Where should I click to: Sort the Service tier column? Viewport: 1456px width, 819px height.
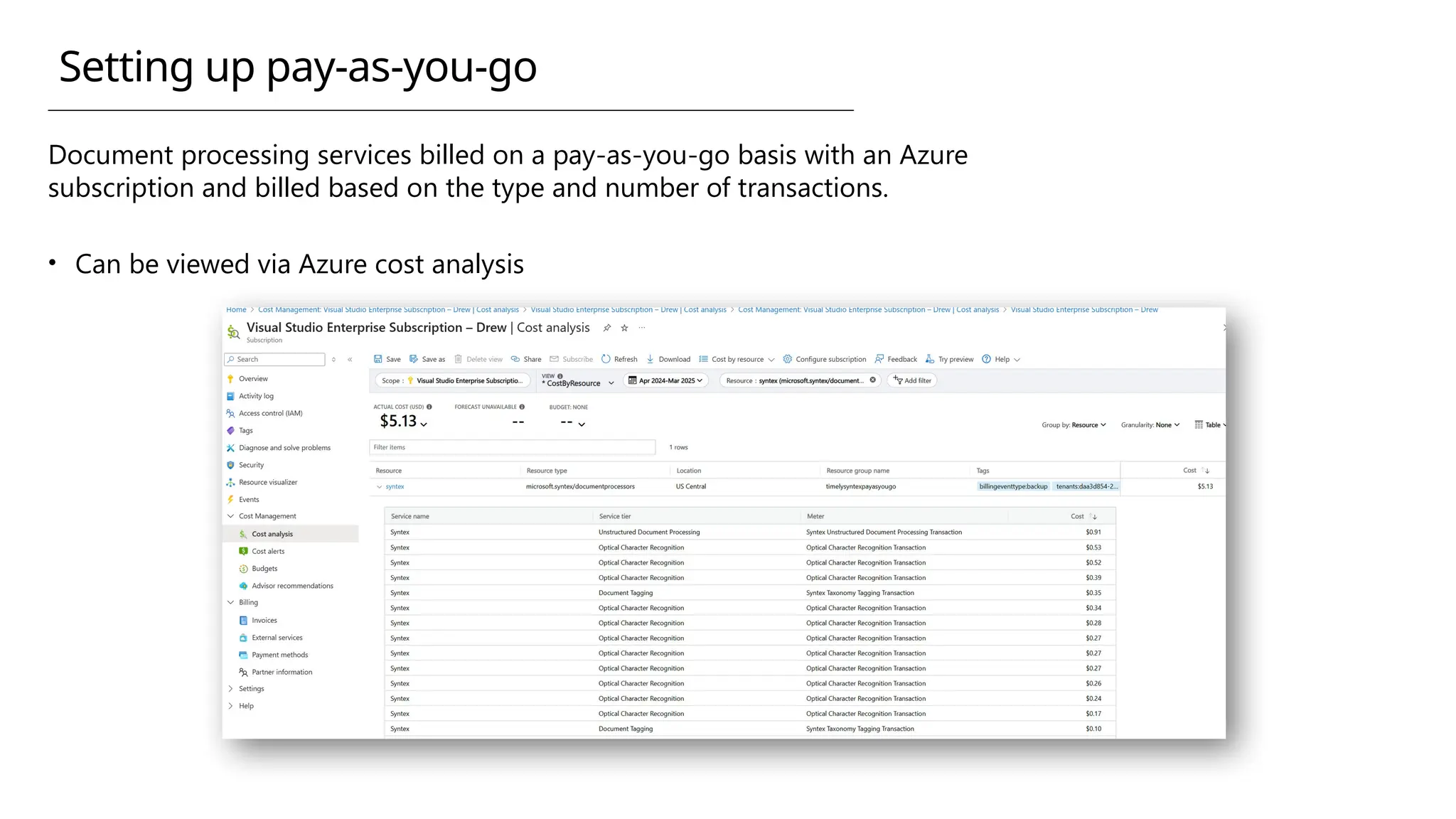[615, 517]
